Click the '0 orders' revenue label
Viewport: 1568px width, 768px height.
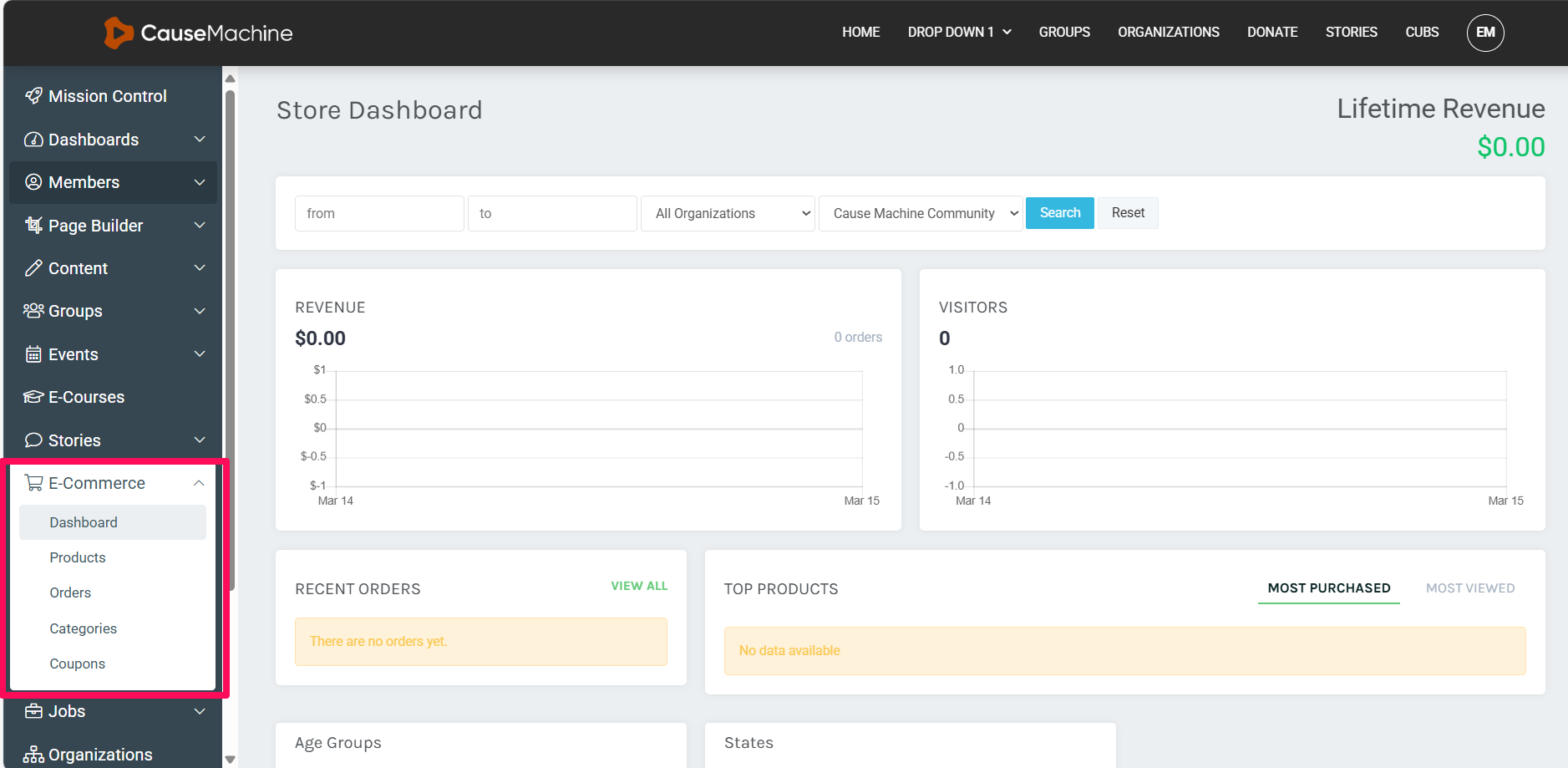(858, 337)
